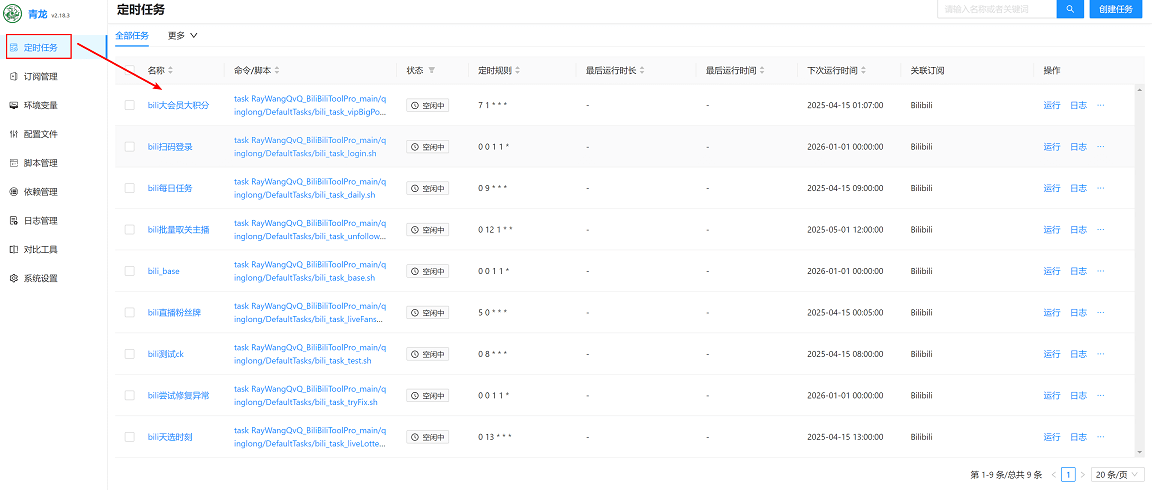Open 脚本管理 from the sidebar
1152x490 pixels.
point(40,163)
